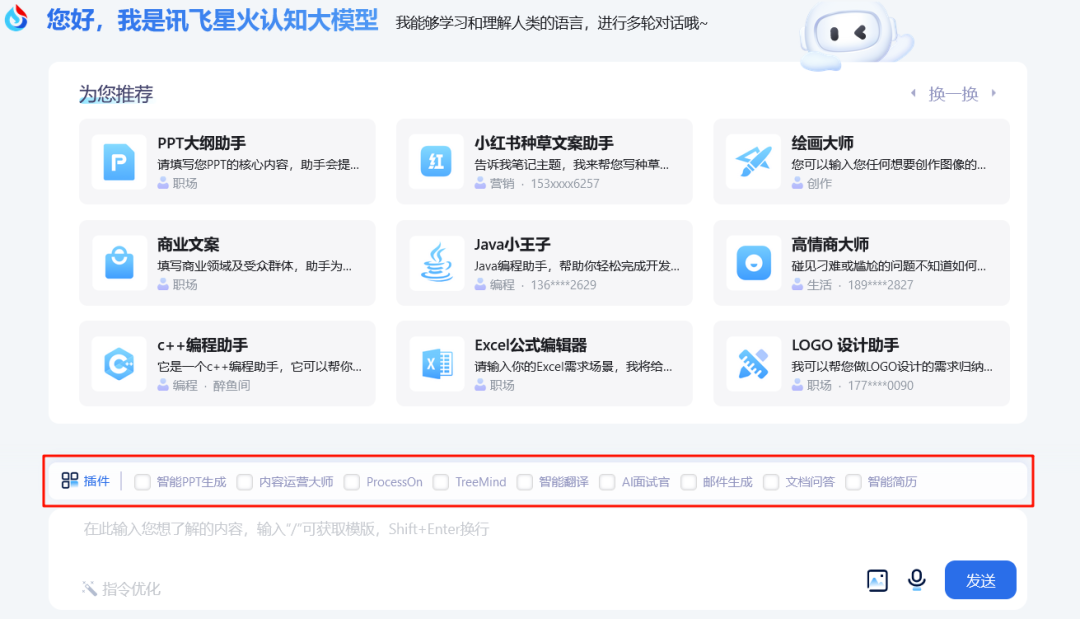Viewport: 1080px width, 619px height.
Task: Click the 高情商大师 smiley icon
Action: coord(754,262)
